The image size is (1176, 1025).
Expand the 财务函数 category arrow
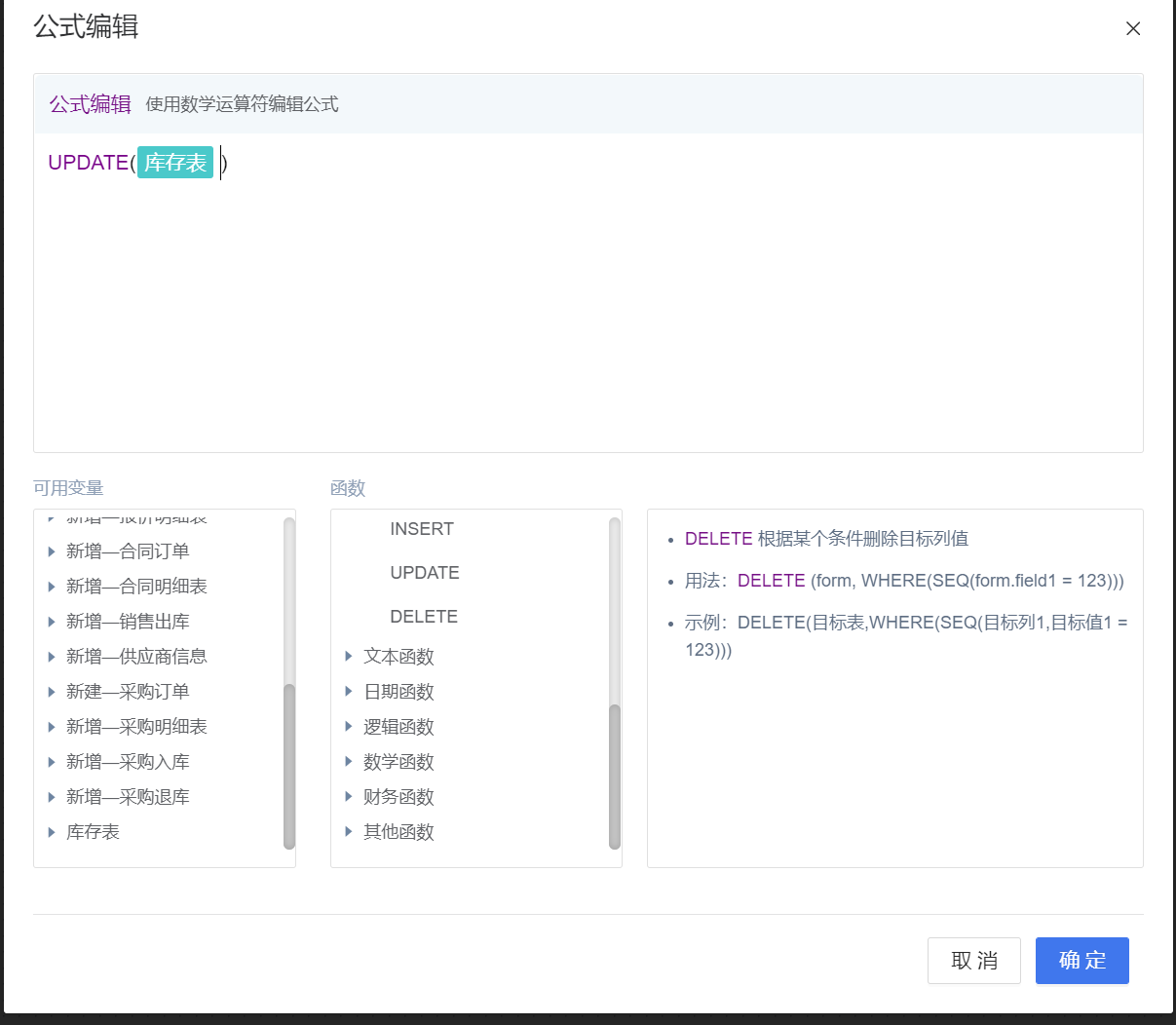349,797
